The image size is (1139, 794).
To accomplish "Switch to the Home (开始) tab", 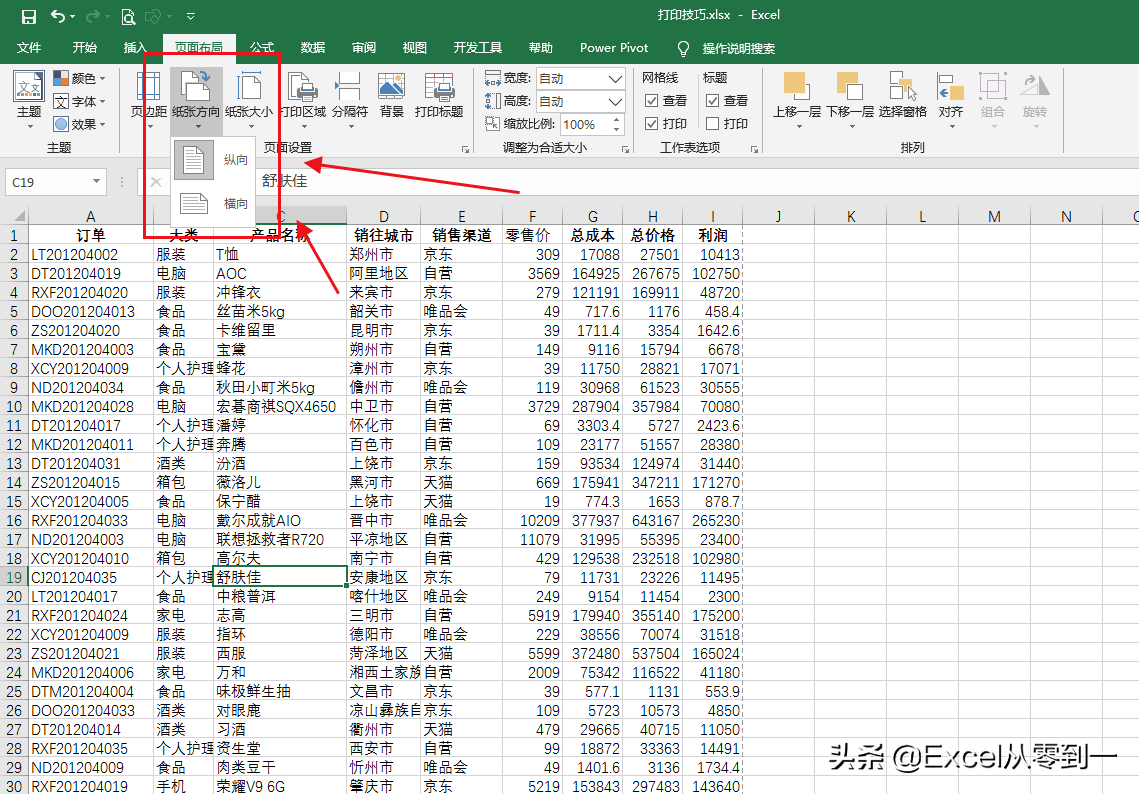I will click(x=84, y=48).
